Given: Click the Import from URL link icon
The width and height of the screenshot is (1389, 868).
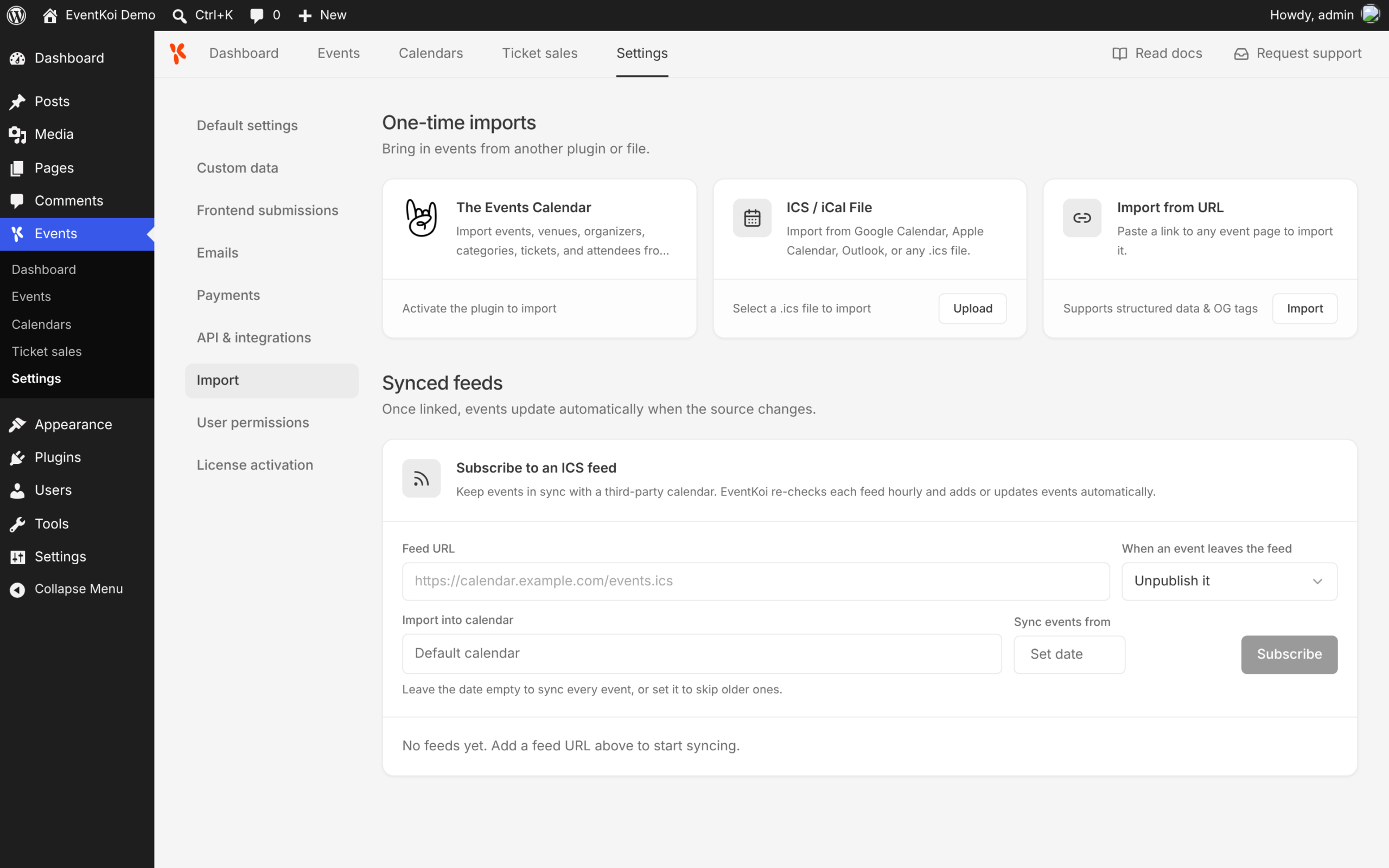Looking at the screenshot, I should (x=1082, y=218).
